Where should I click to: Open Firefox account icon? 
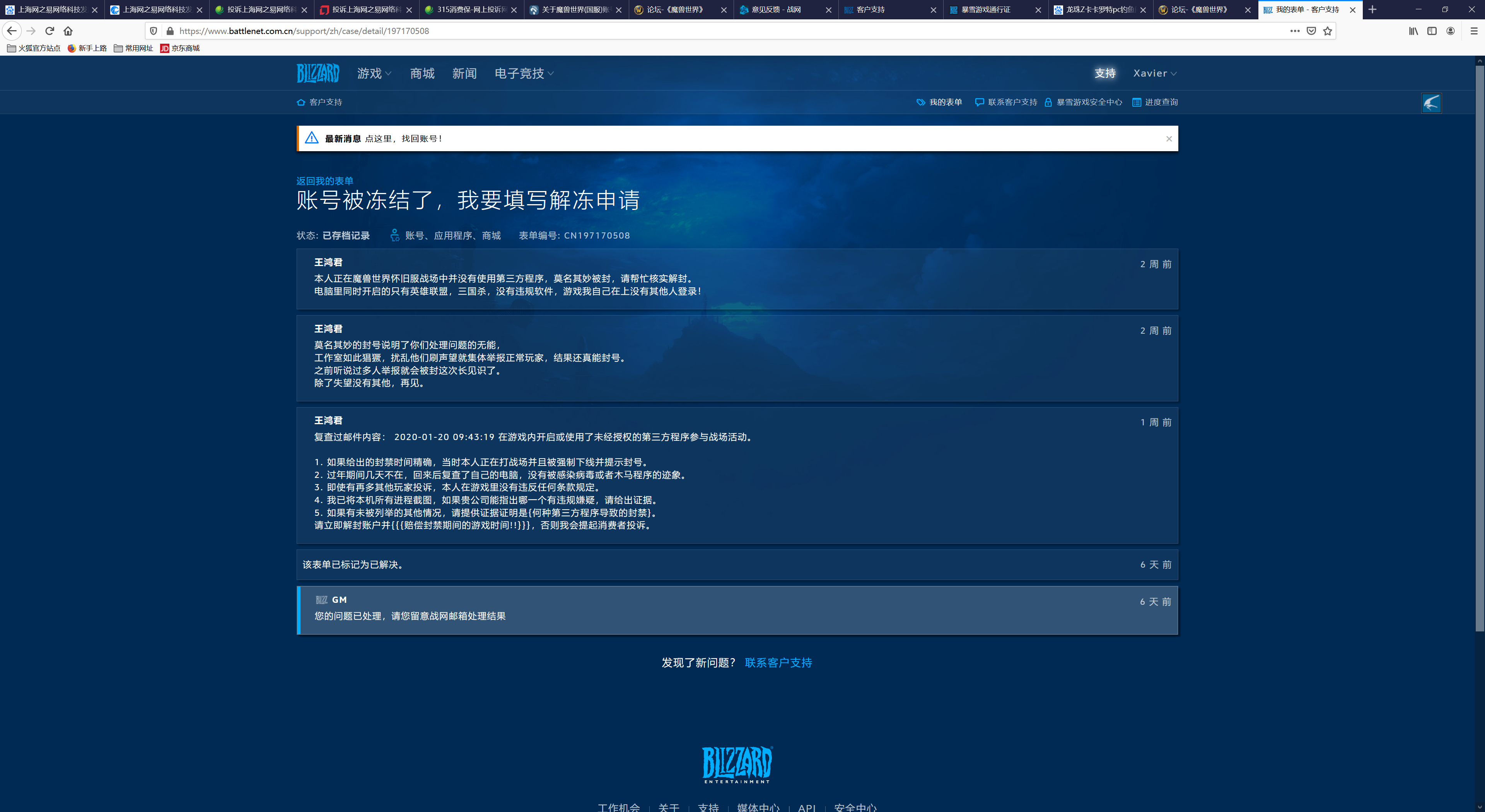(x=1451, y=31)
